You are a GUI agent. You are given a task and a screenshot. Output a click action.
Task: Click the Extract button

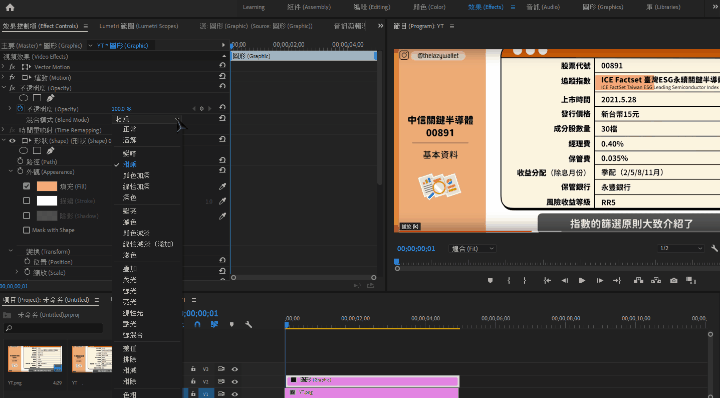coord(656,280)
